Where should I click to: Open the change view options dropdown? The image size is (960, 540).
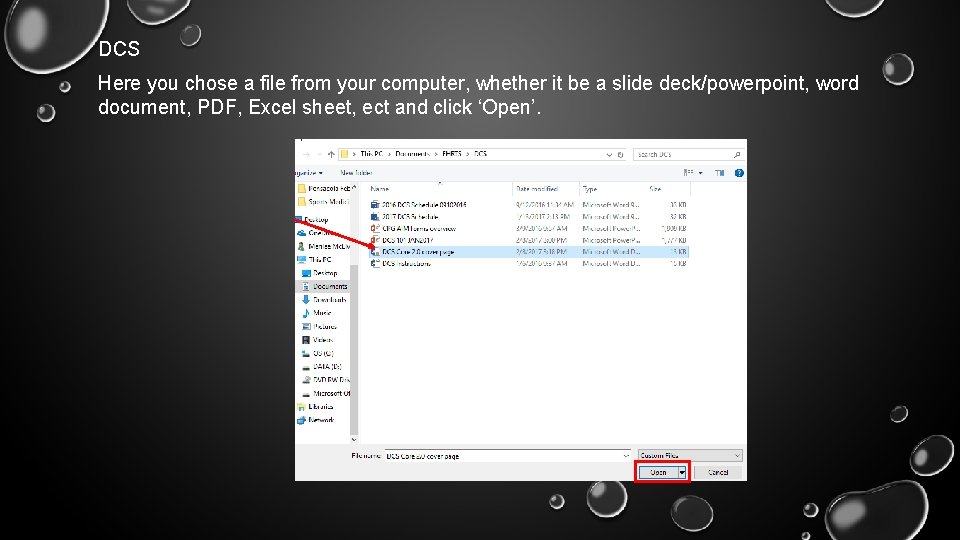(x=700, y=173)
